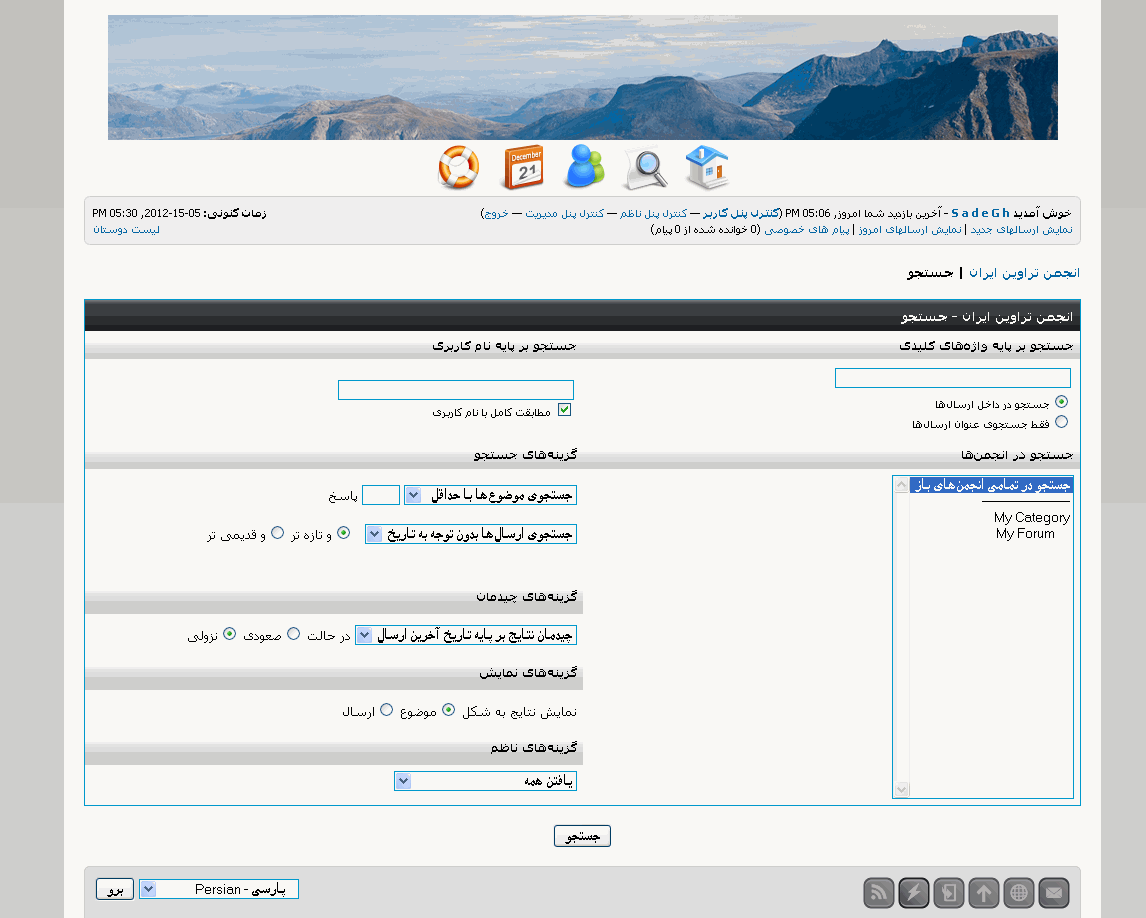Screen dimensions: 1146x918
Task: Open 'جستجوی ارسال‌ها بدون توجه به تاریخ' dropdown
Action: point(471,534)
